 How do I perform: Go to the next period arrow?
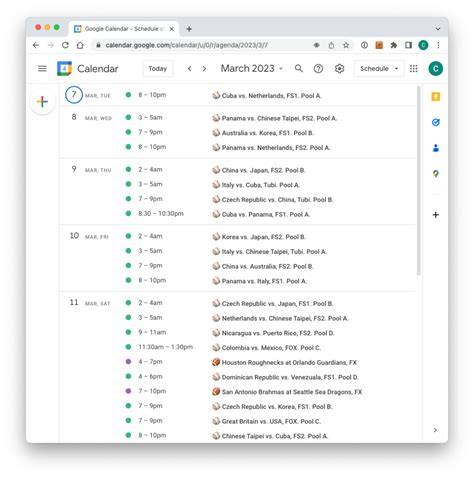[204, 69]
